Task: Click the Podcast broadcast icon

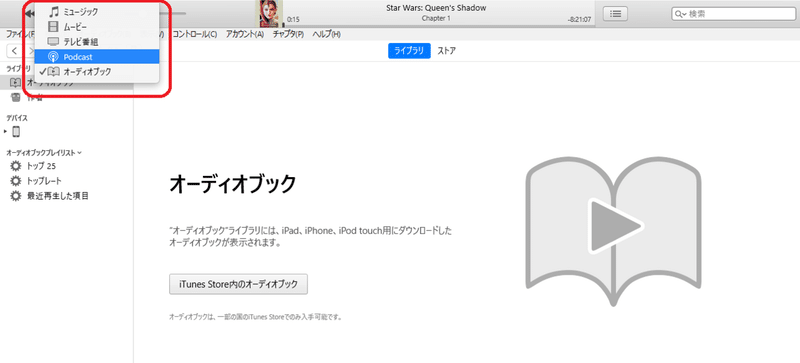Action: [x=53, y=57]
